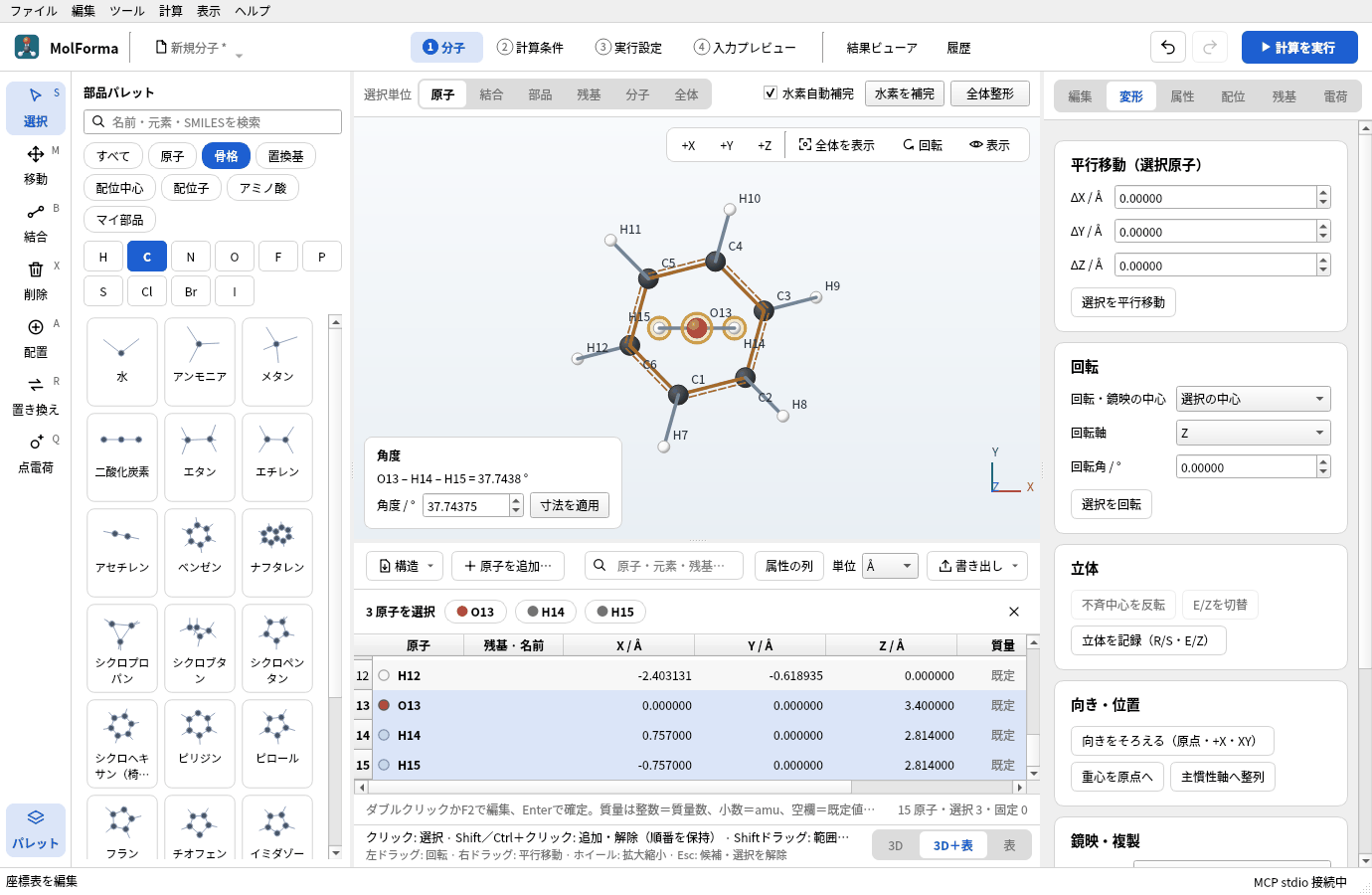Toggle the circle in H14 row
Screen dimensions: 1372x895
coord(384,735)
